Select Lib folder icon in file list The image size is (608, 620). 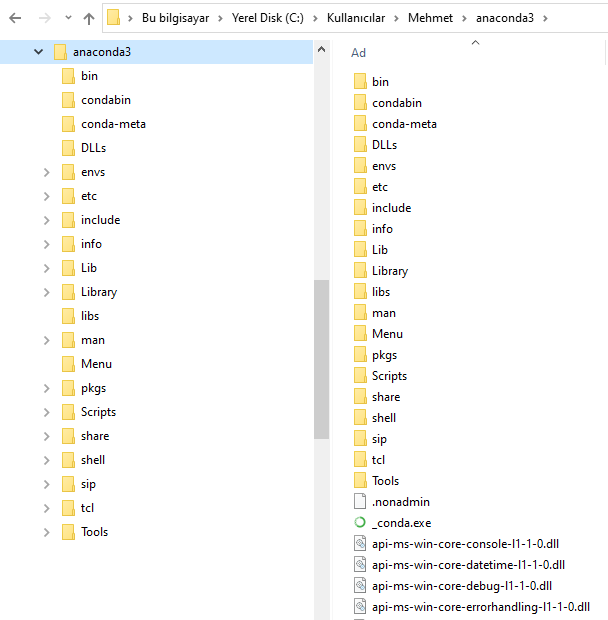[360, 250]
